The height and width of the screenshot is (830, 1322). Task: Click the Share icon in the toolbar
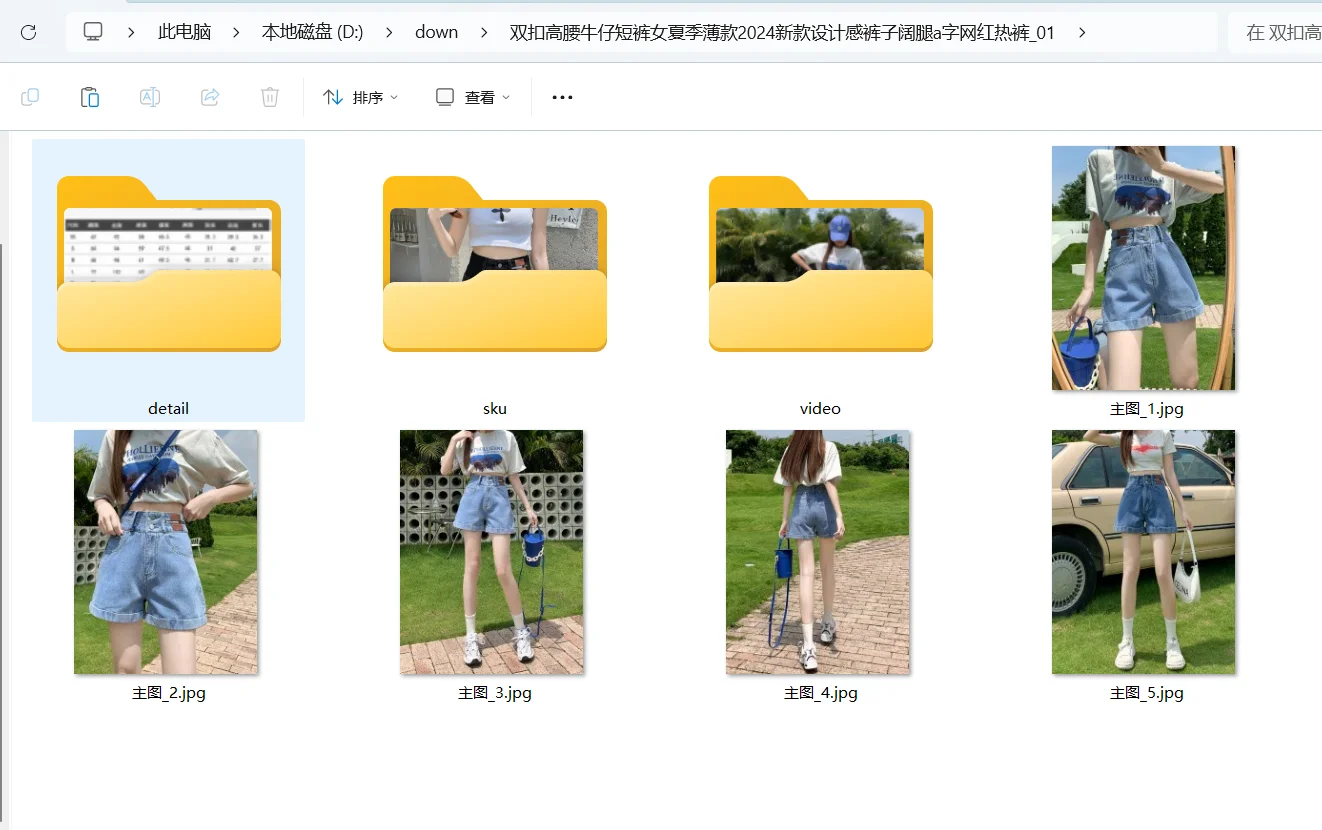pos(209,96)
